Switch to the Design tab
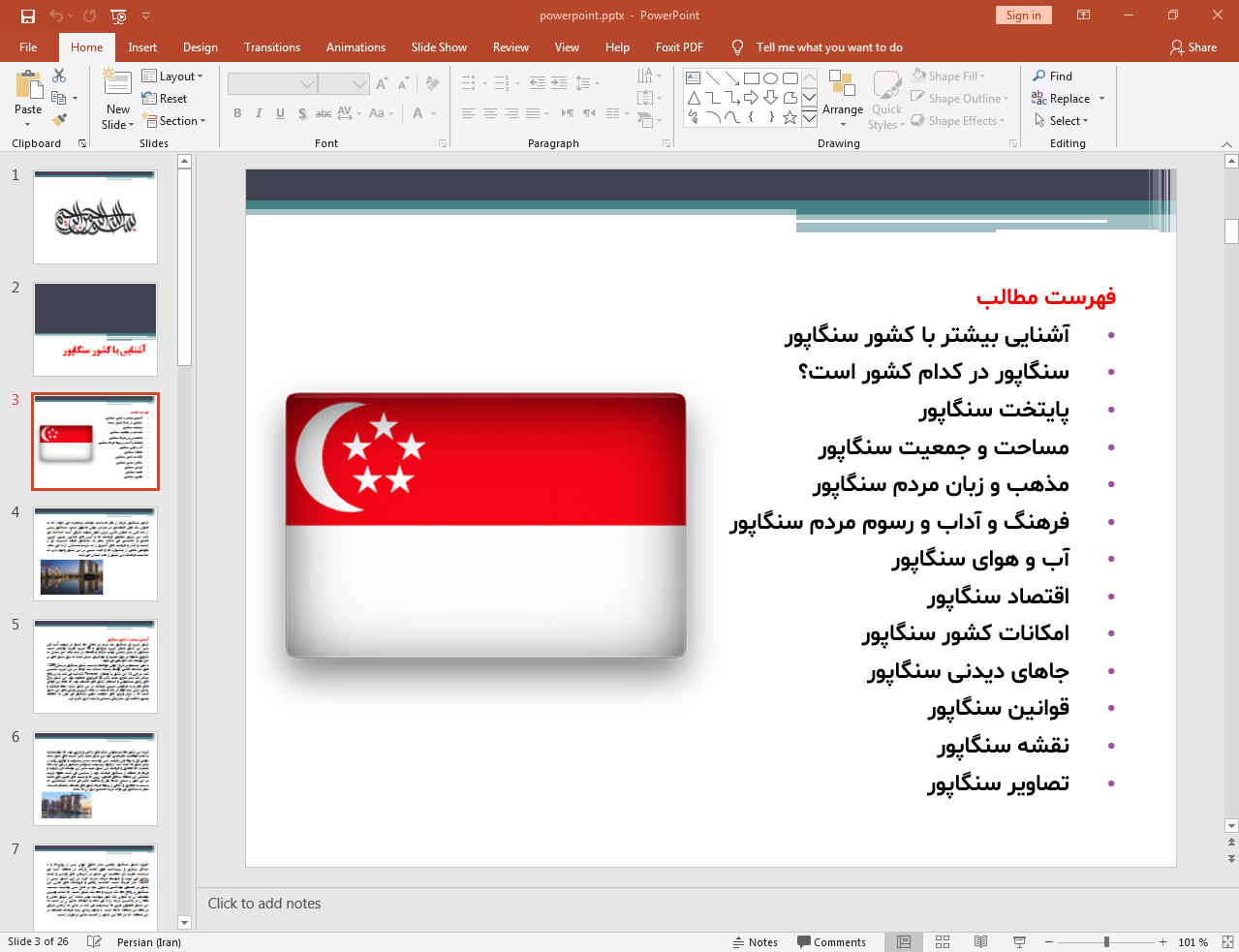Screen dimensions: 1239x952 201,47
